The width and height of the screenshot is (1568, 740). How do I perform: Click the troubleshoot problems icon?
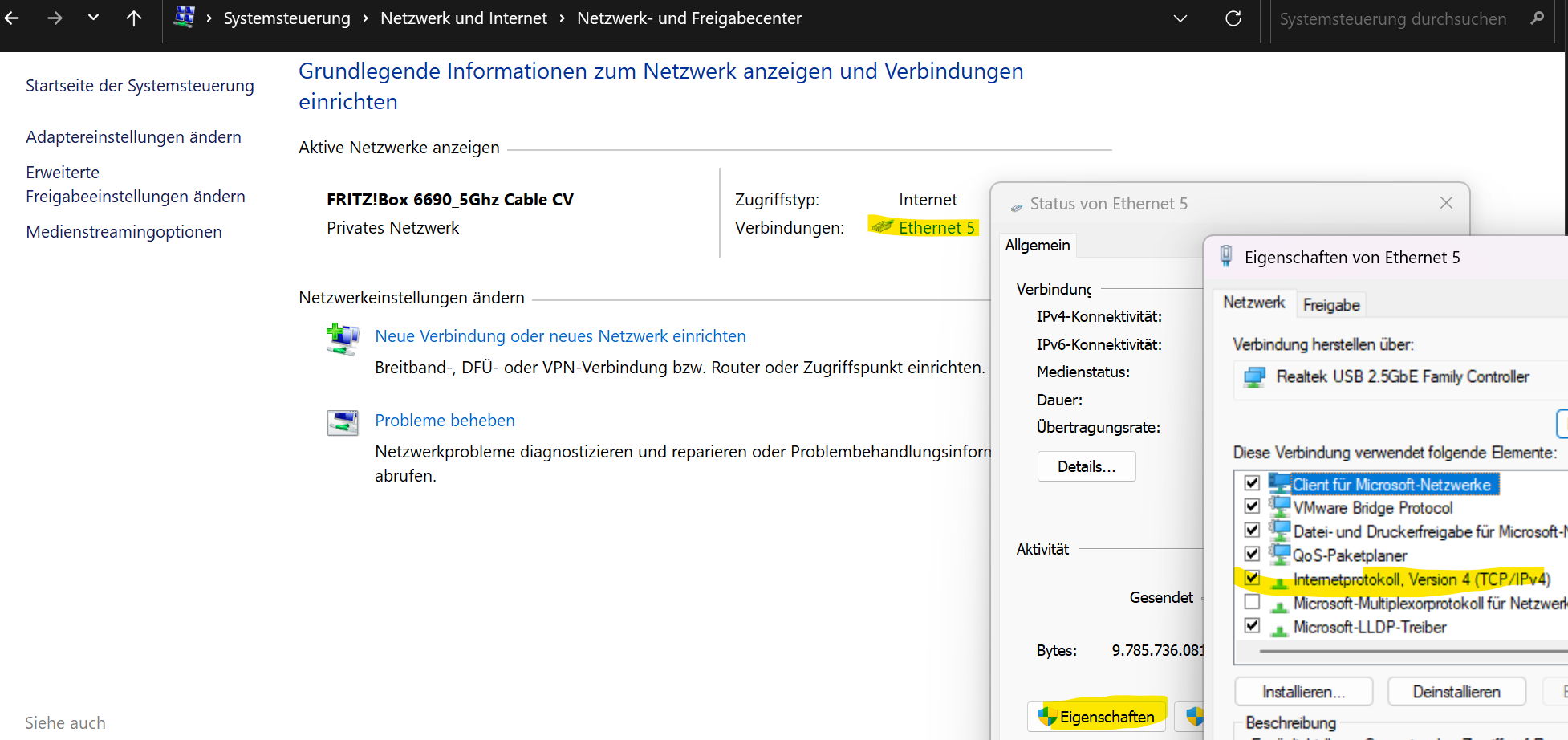coord(343,422)
